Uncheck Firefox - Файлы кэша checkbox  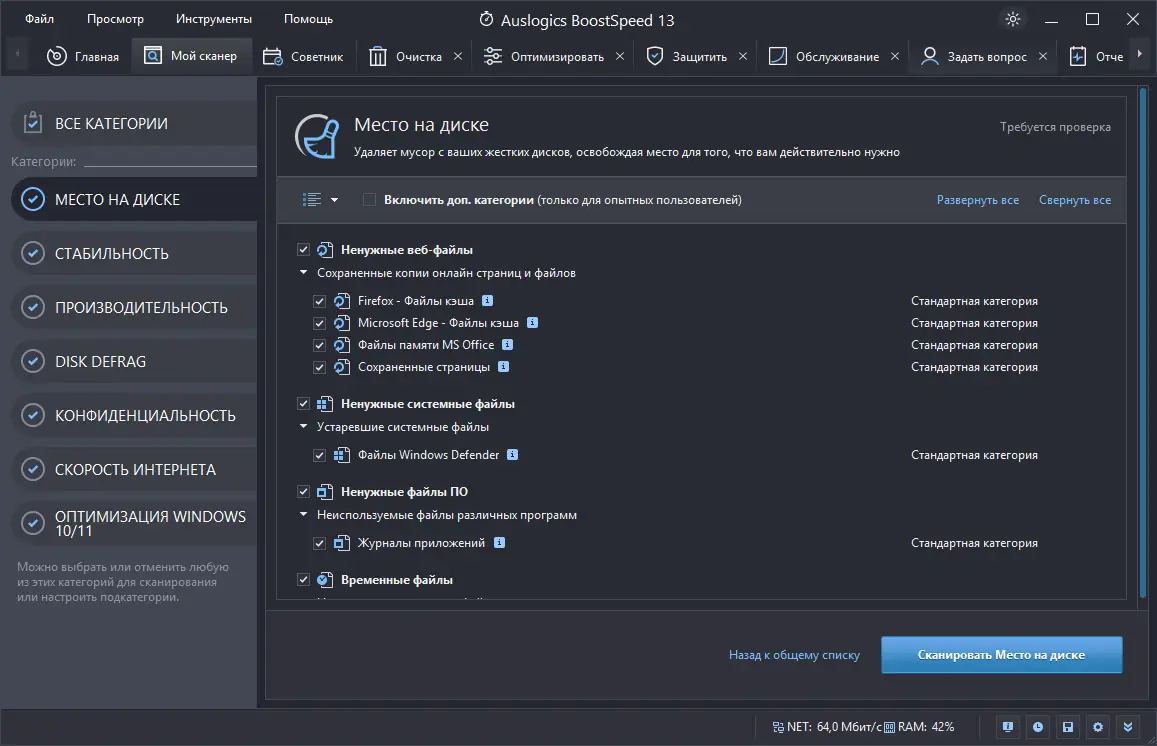coord(320,301)
